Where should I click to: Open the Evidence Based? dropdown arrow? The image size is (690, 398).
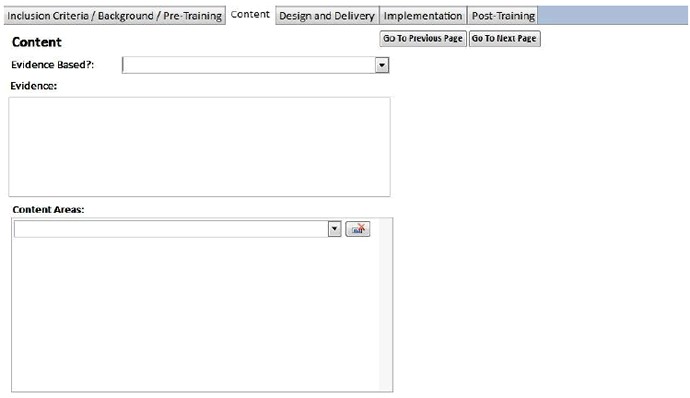(382, 65)
